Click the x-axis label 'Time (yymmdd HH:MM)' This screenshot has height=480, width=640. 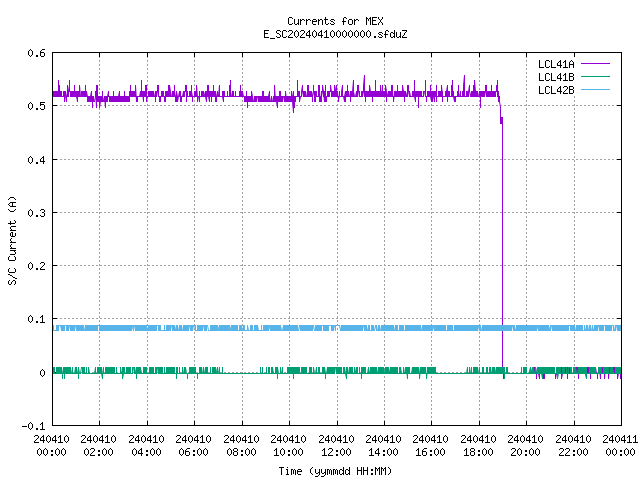[335, 471]
